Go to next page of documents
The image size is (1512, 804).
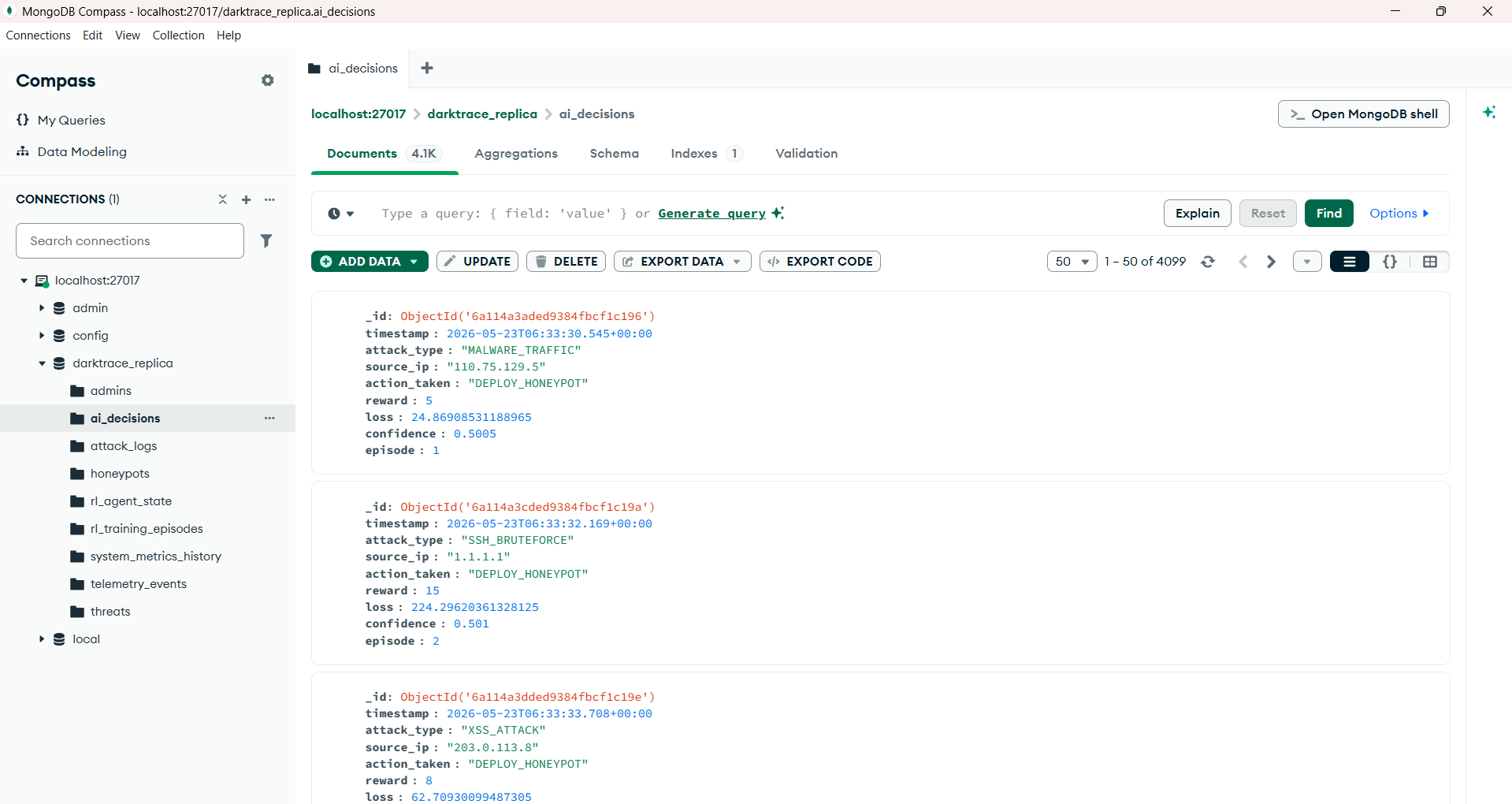(1271, 262)
